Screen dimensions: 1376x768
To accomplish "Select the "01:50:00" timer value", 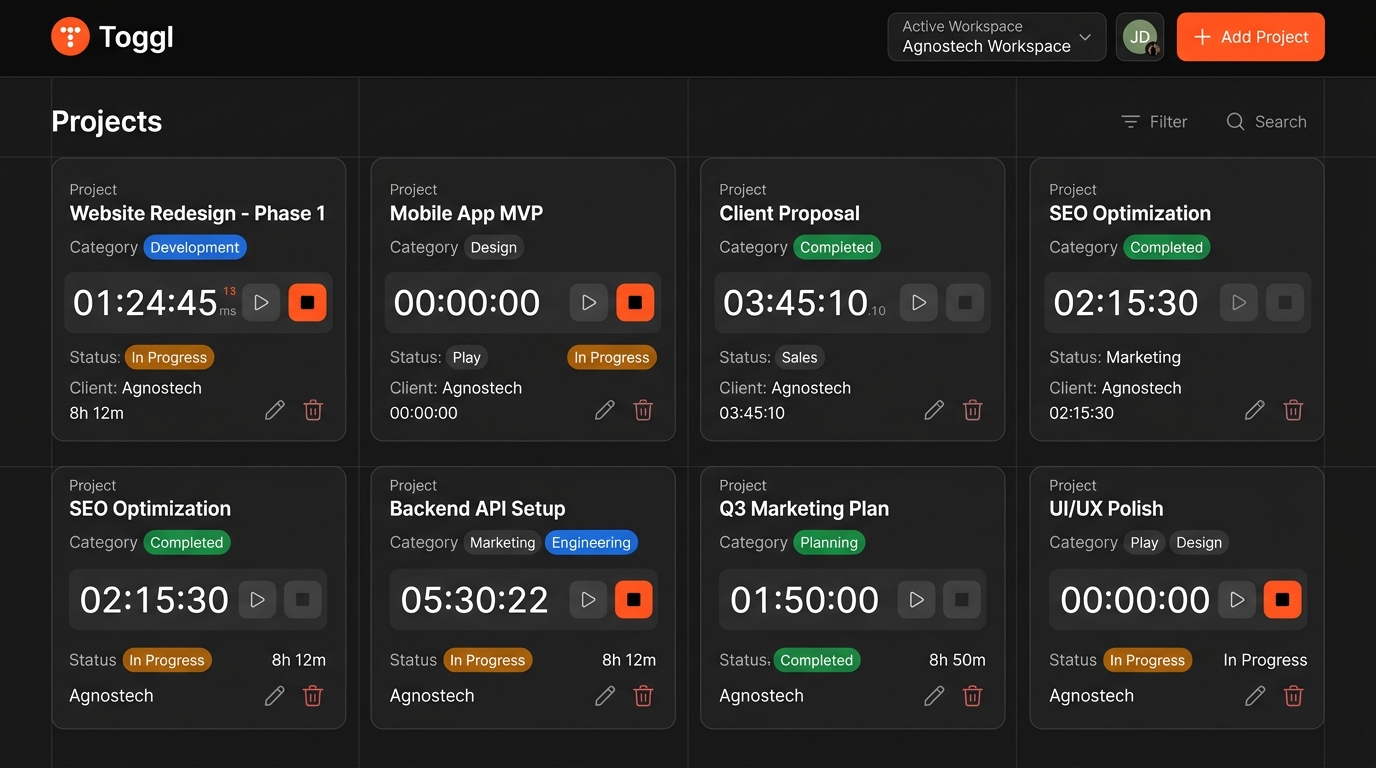I will coord(805,600).
